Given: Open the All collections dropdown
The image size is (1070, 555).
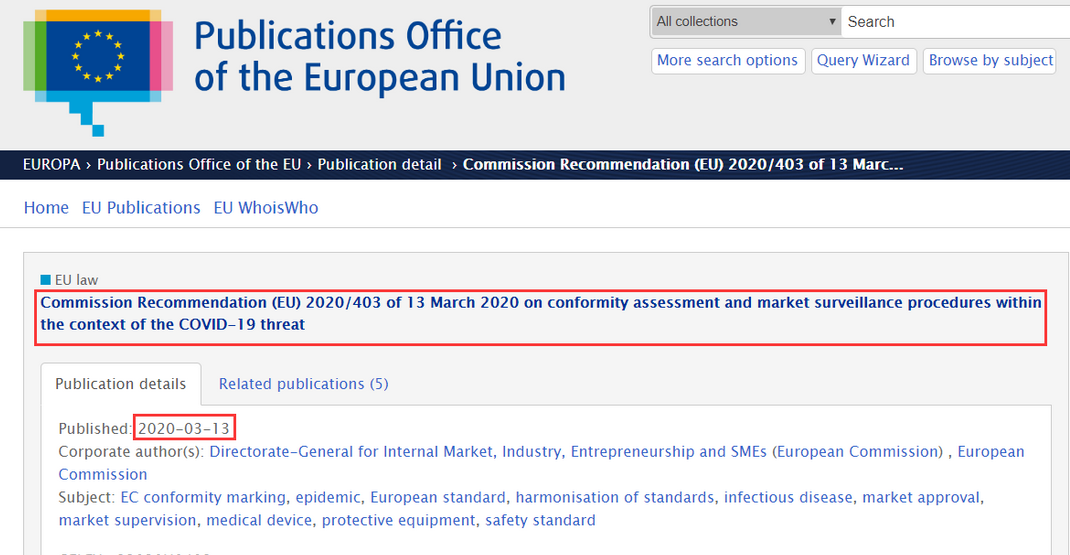Looking at the screenshot, I should click(x=746, y=22).
